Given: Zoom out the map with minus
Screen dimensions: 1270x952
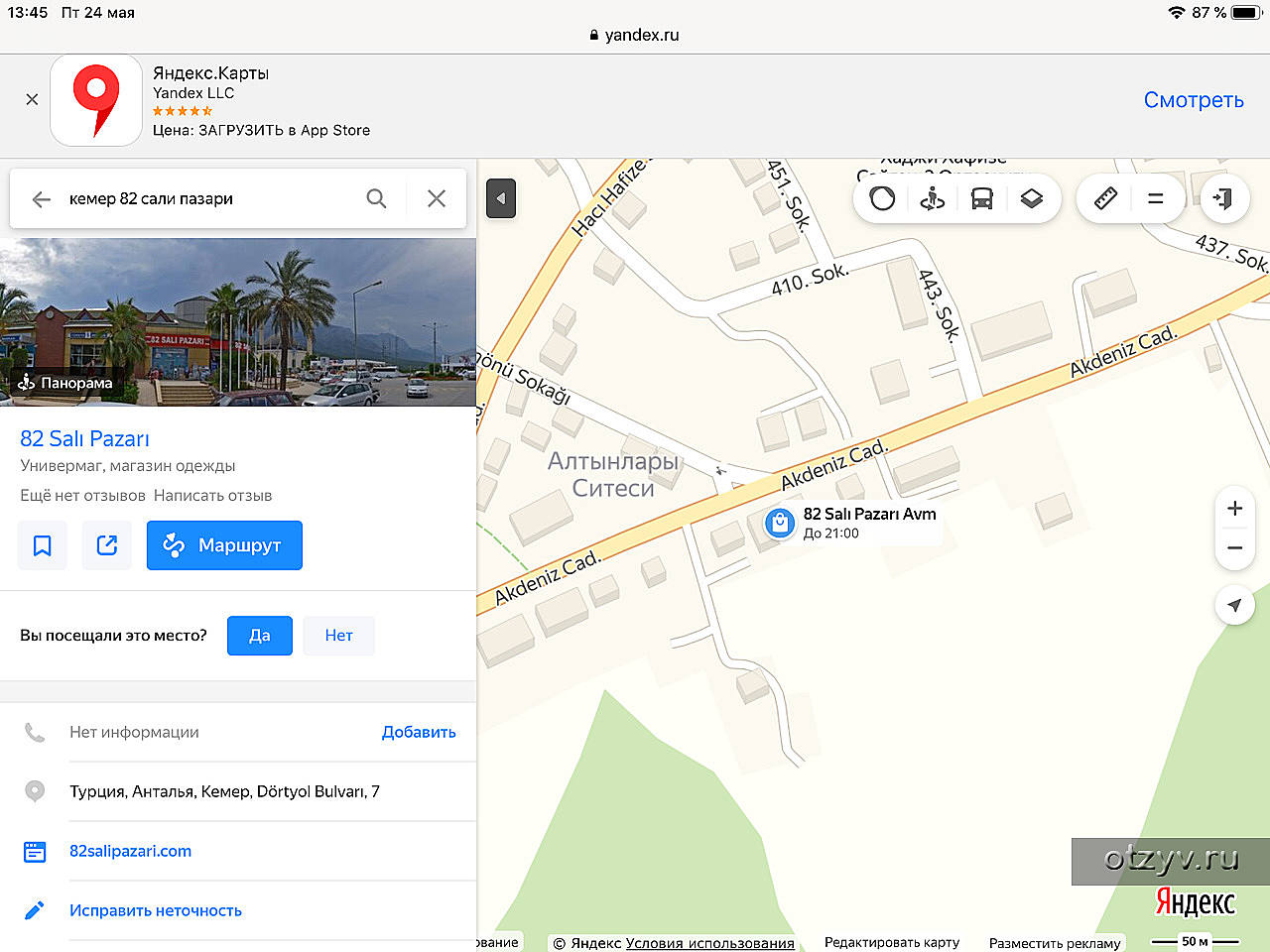Looking at the screenshot, I should [x=1235, y=547].
